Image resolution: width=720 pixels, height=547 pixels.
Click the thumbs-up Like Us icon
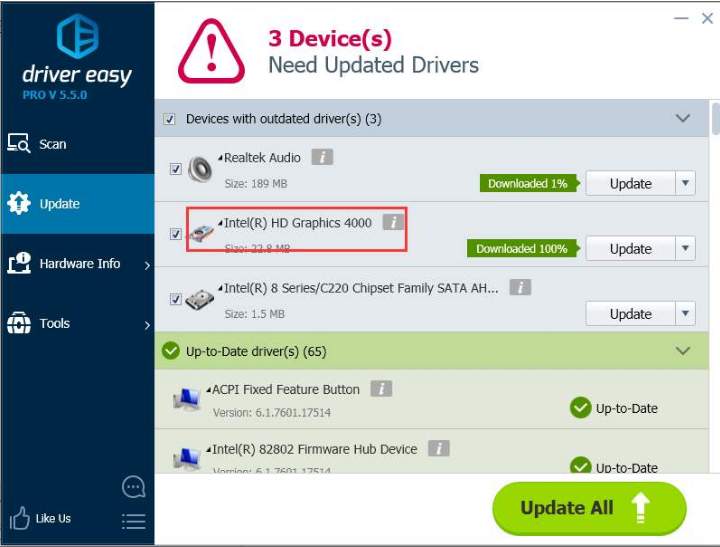point(19,518)
